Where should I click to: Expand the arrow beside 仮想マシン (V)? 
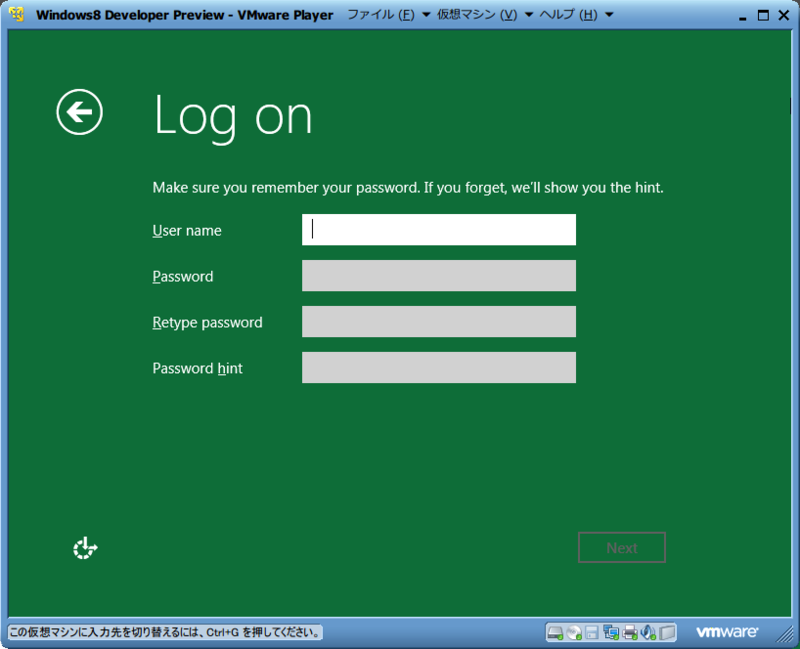point(529,15)
